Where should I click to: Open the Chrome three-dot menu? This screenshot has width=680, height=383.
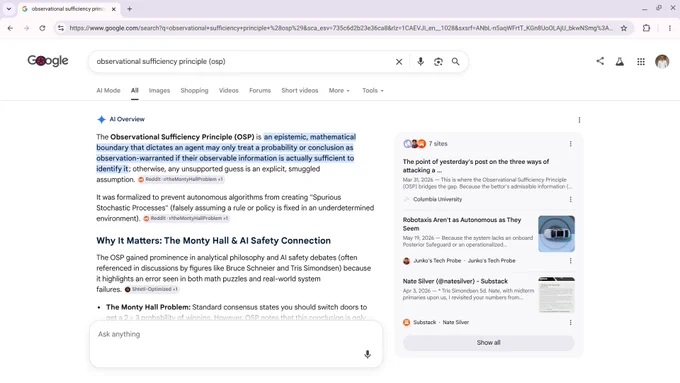point(670,28)
